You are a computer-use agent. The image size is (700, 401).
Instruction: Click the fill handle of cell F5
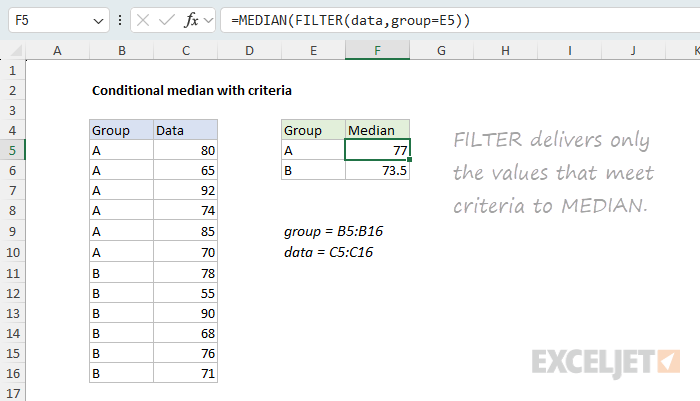[409, 159]
